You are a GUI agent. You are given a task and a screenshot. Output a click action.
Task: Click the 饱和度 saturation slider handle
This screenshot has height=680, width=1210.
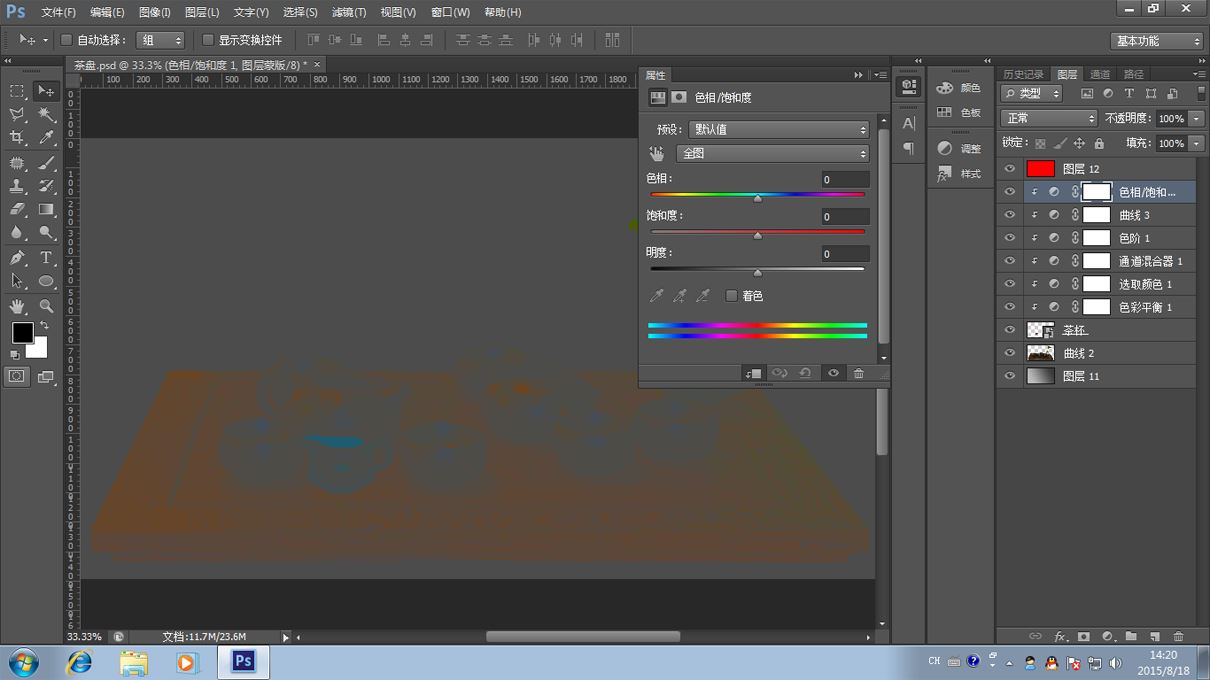pyautogui.click(x=758, y=236)
